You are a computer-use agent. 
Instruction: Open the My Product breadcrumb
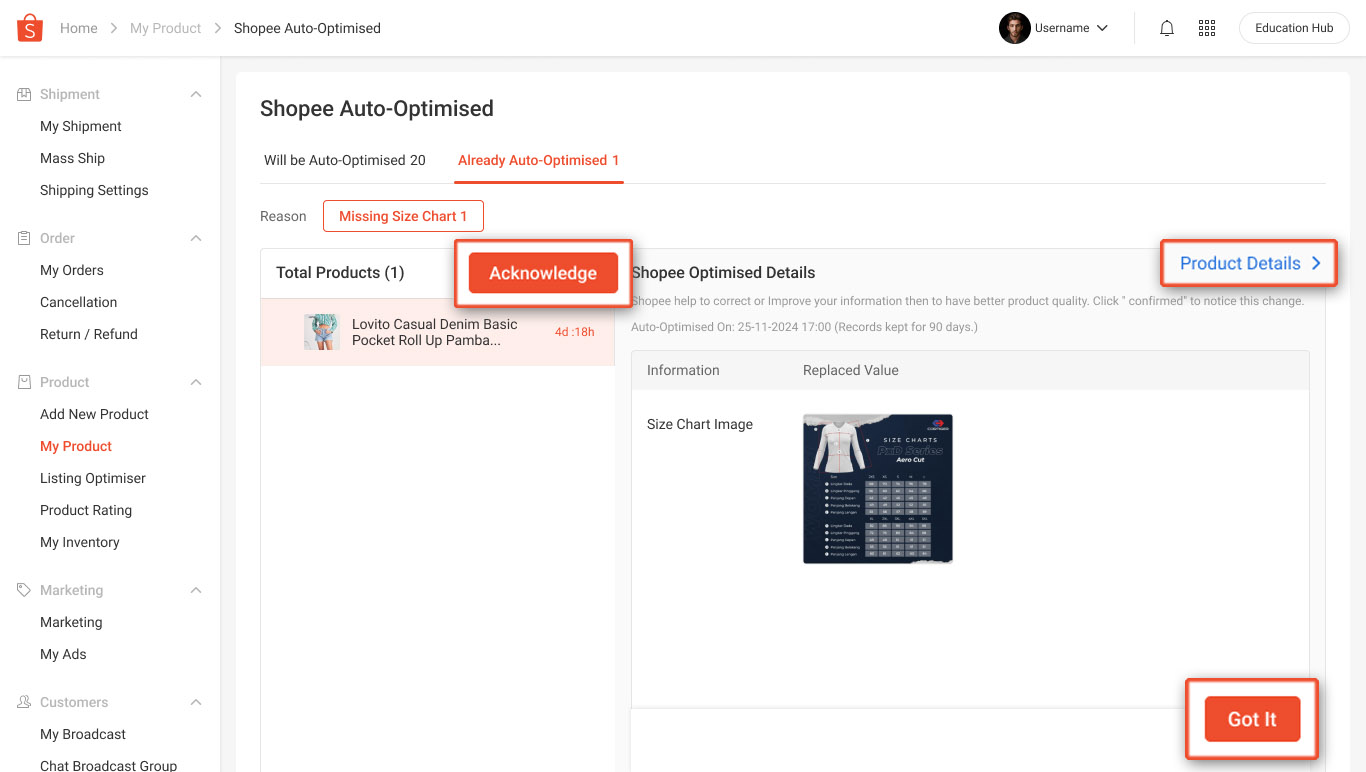click(166, 28)
